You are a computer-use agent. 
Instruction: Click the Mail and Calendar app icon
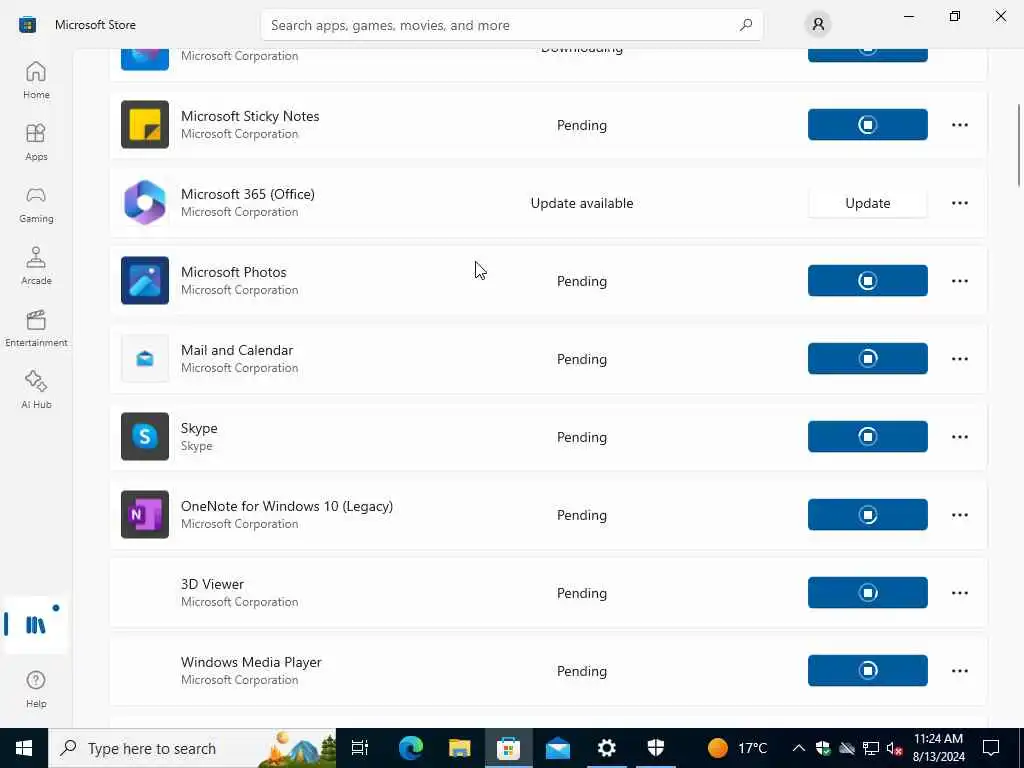145,359
